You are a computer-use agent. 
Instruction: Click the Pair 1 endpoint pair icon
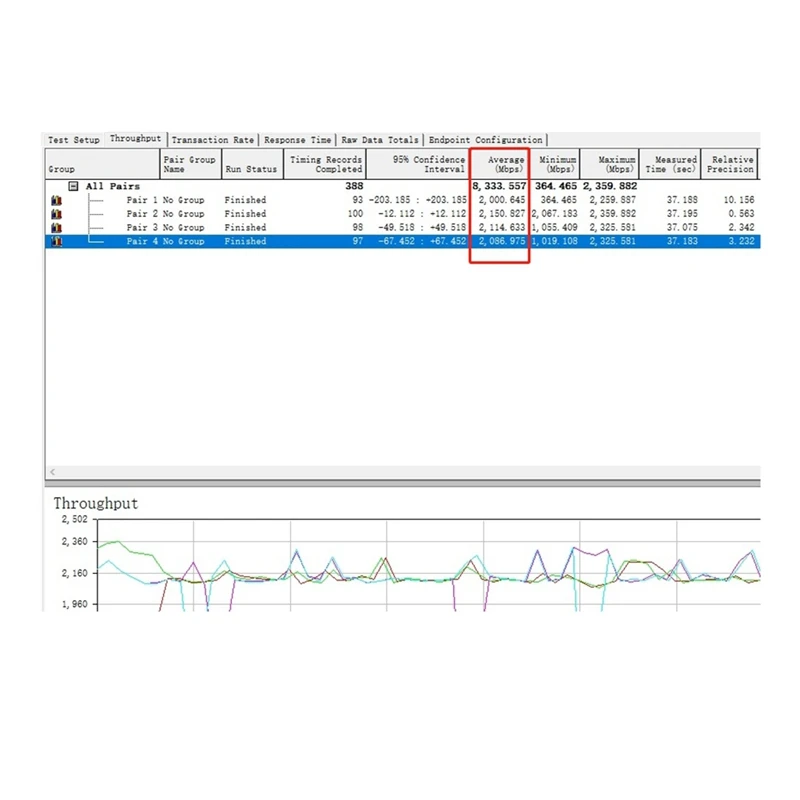point(57,201)
